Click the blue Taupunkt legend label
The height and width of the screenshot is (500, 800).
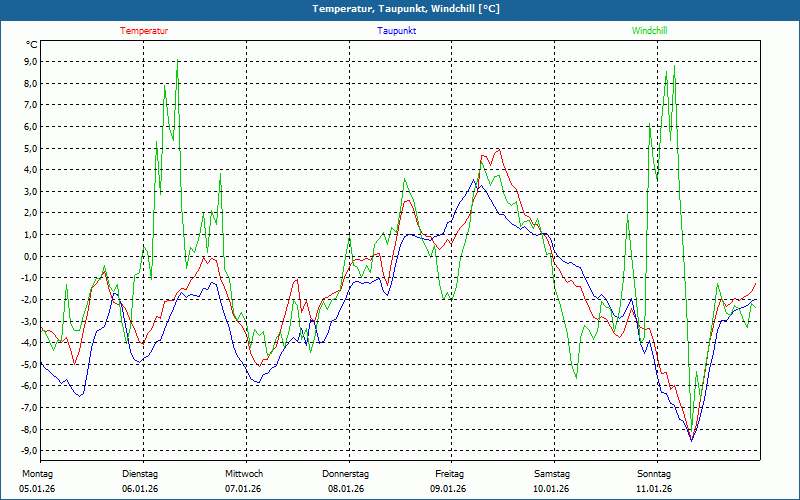[397, 30]
